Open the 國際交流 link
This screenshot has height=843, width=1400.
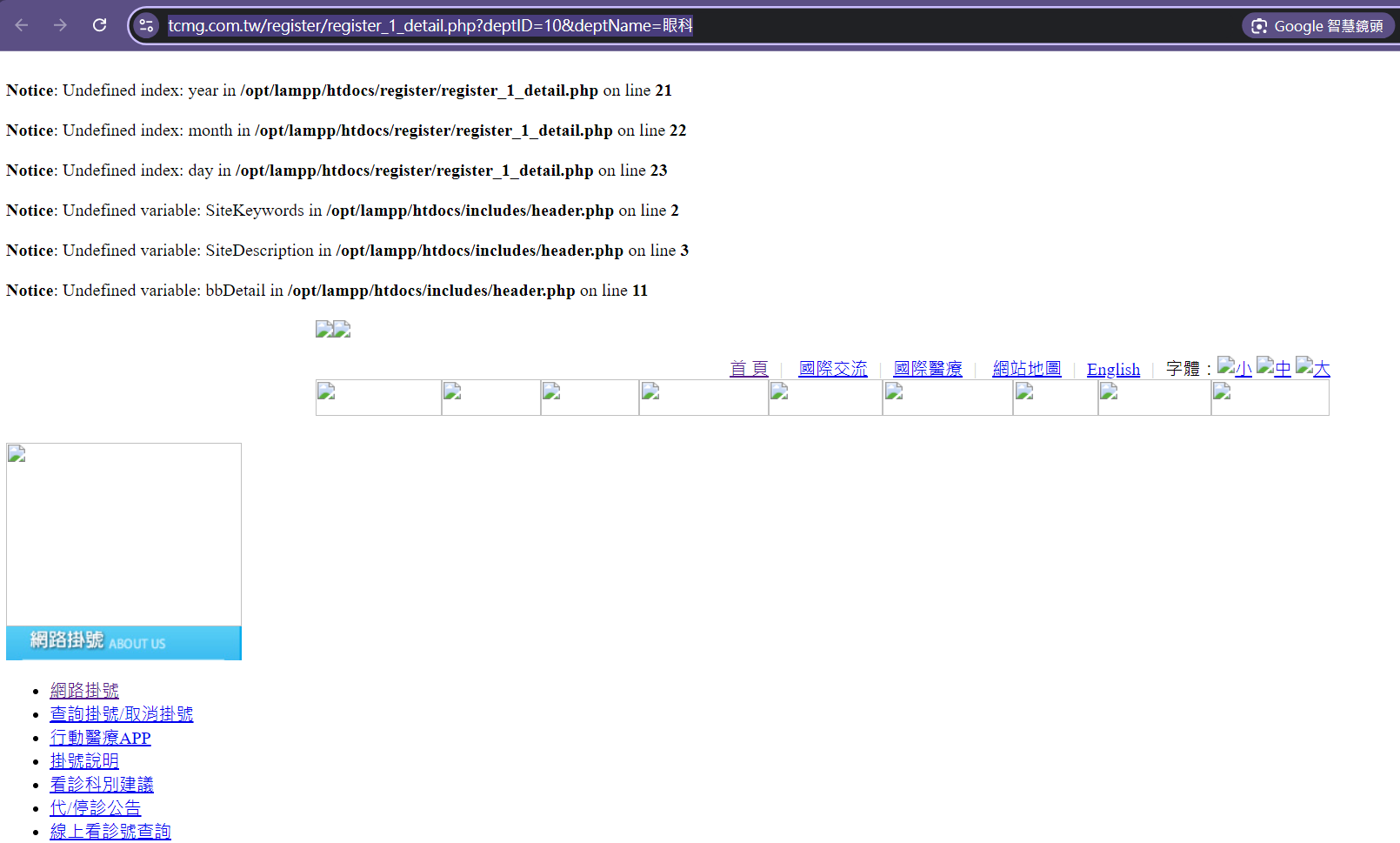pos(833,369)
